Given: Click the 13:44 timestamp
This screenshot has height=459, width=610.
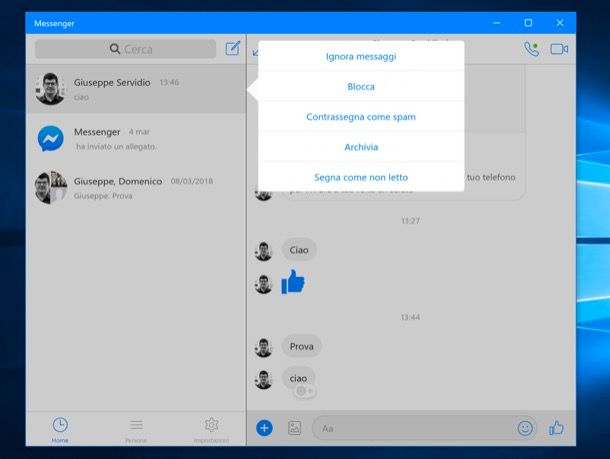Looking at the screenshot, I should [x=410, y=317].
